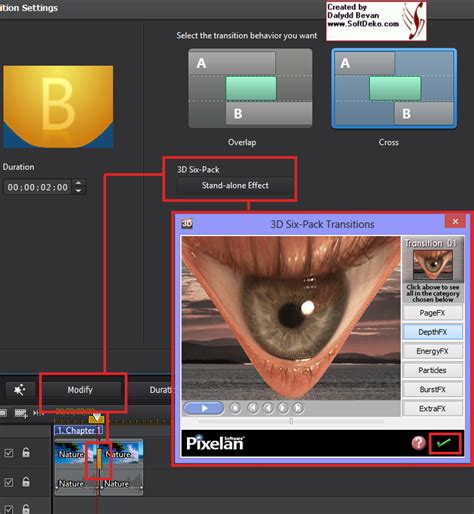Click the add video track filmstrip icon
This screenshot has height=514, width=474.
21,413
